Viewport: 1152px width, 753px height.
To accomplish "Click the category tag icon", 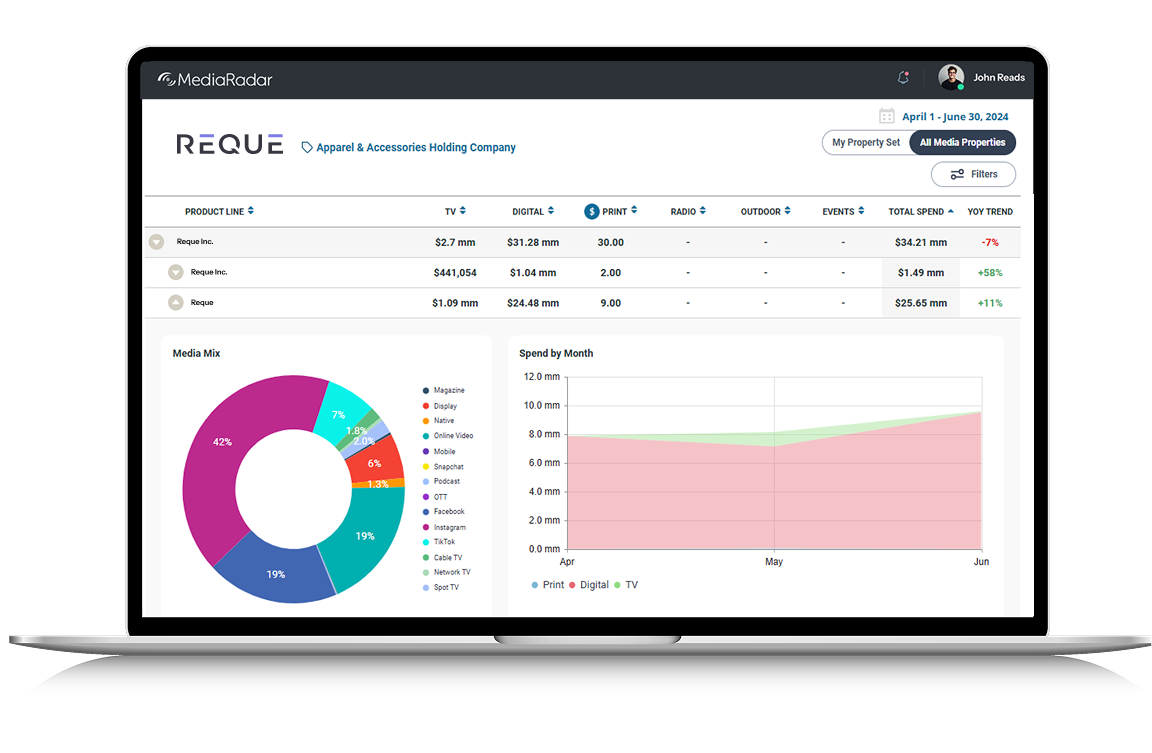I will (x=307, y=148).
